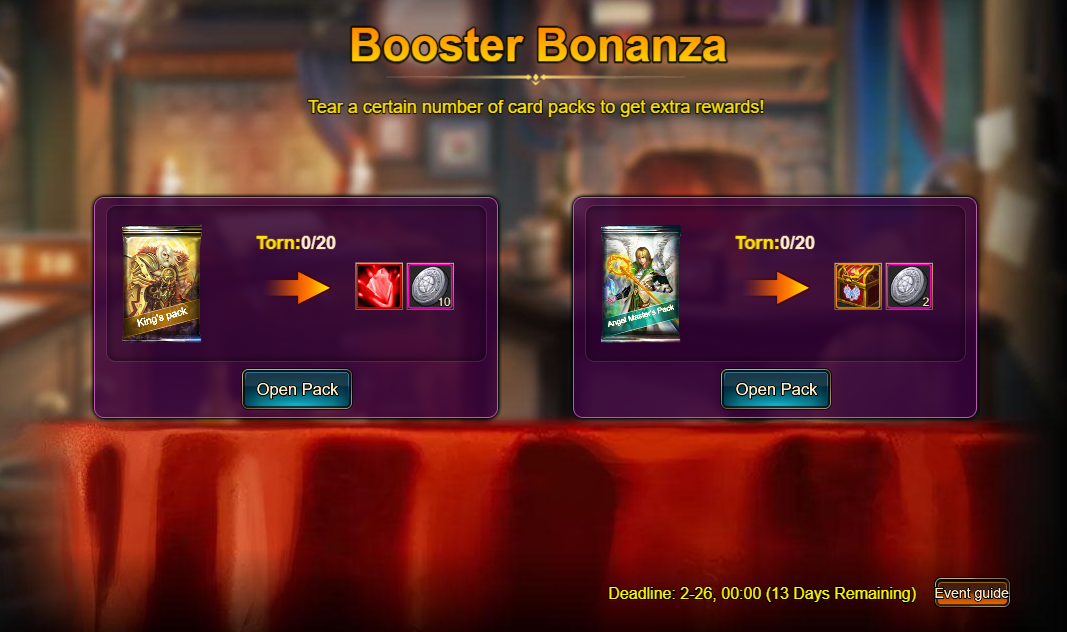The width and height of the screenshot is (1067, 632).
Task: Click the King's pack card thumbnail
Action: point(162,284)
